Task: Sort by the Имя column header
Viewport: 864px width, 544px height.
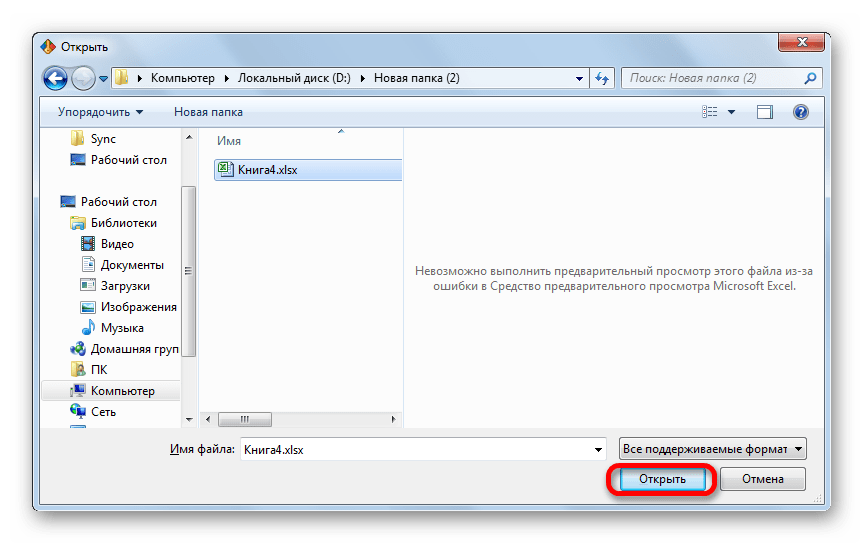Action: [x=229, y=141]
